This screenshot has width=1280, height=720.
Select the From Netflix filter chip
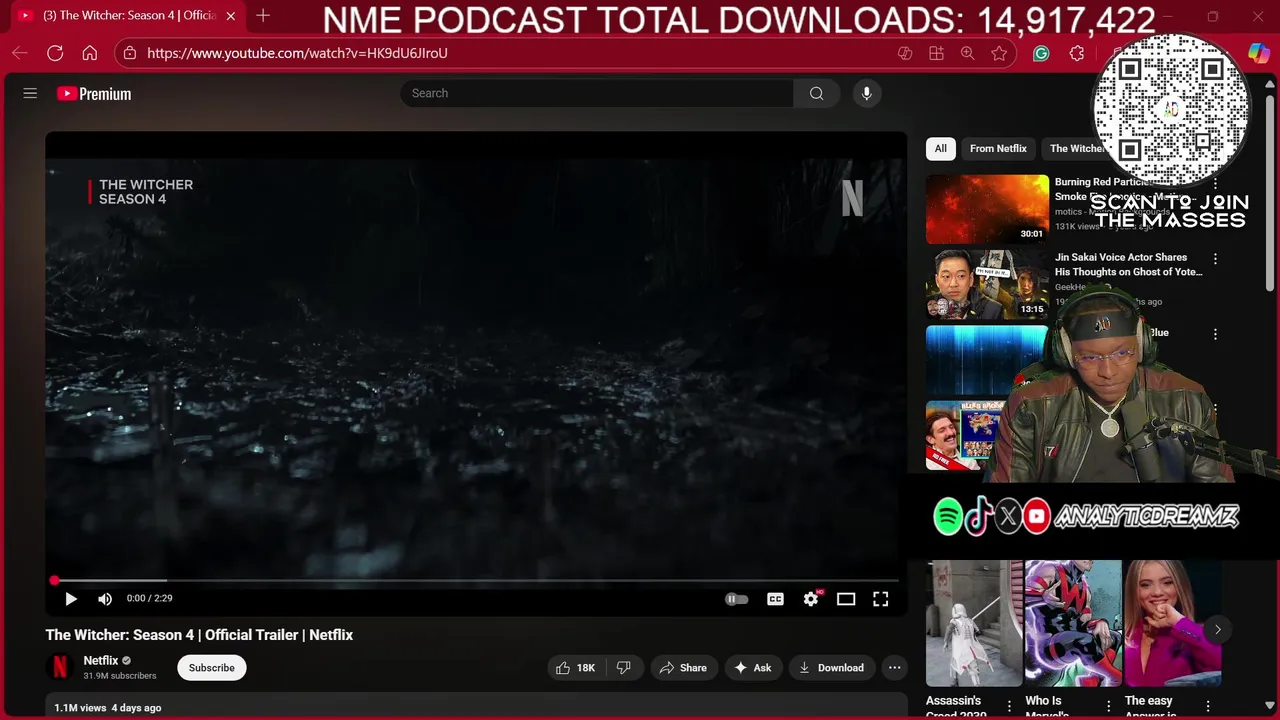pyautogui.click(x=998, y=148)
